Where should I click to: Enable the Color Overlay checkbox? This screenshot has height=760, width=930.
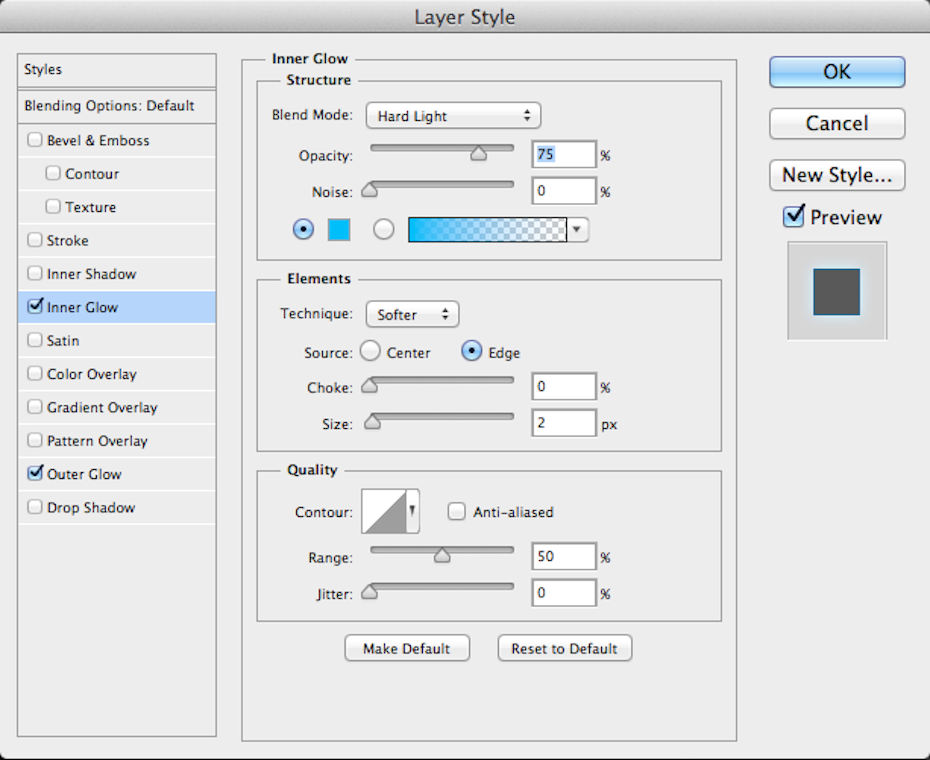point(35,373)
